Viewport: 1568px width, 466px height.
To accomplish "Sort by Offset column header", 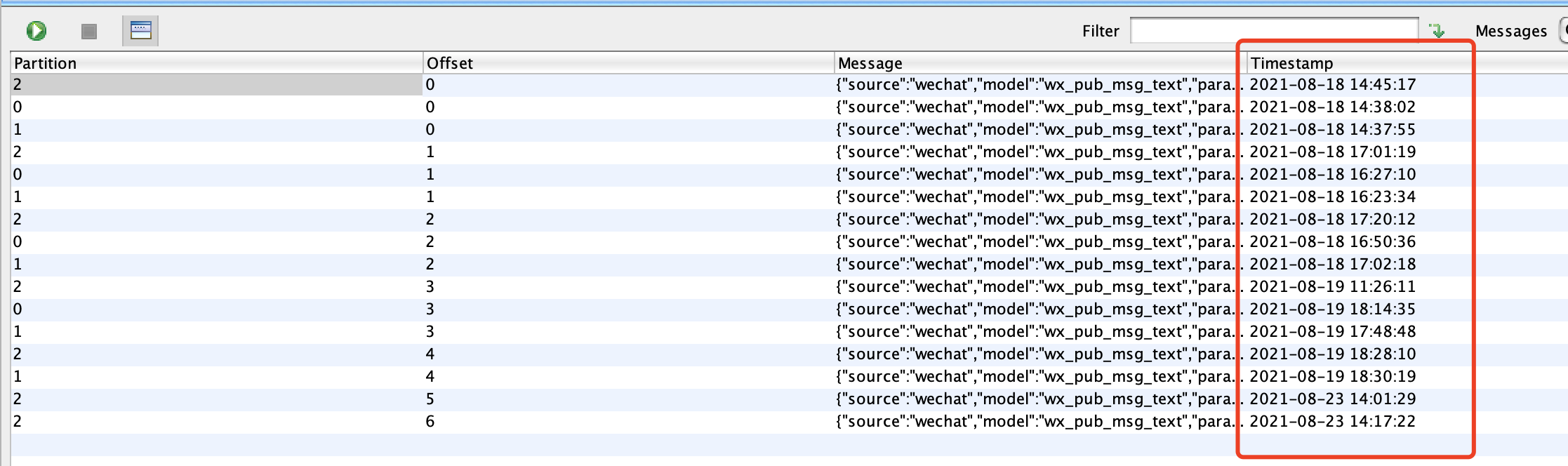I will [628, 63].
